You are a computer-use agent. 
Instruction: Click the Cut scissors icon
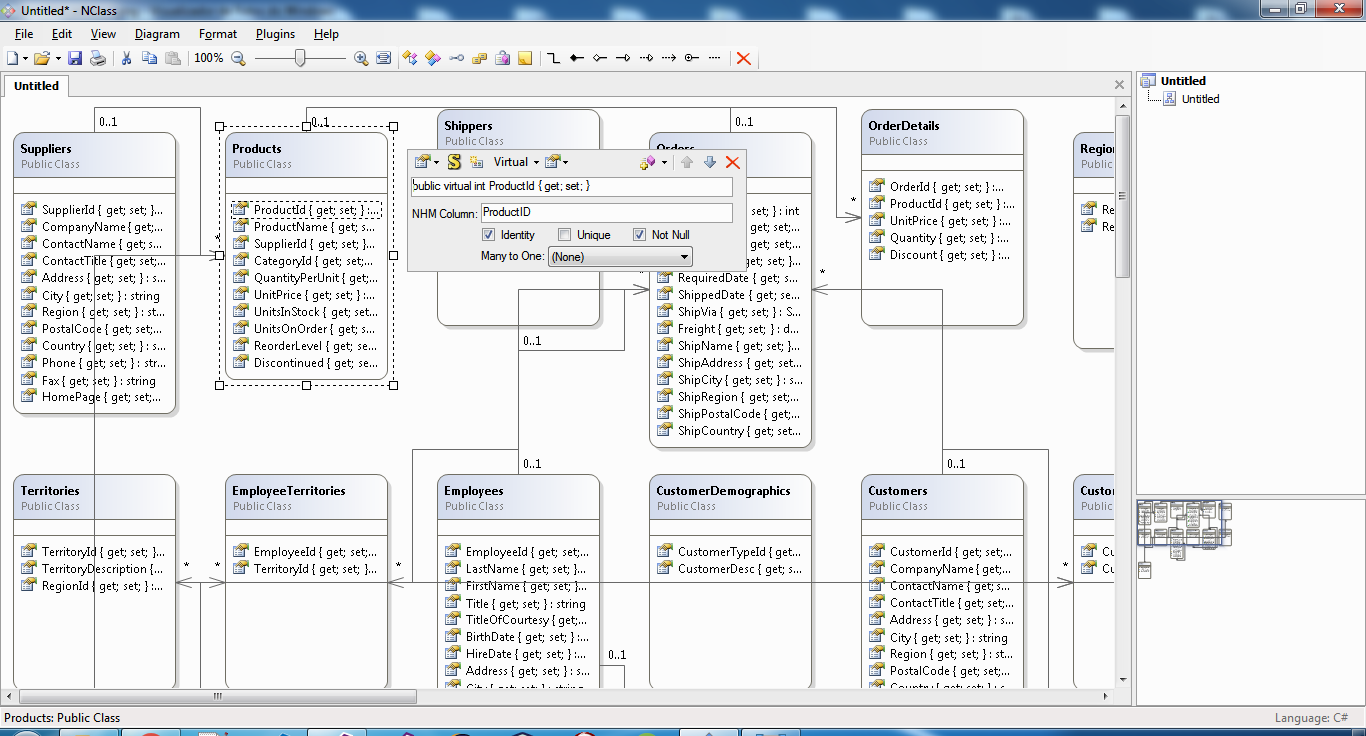127,58
